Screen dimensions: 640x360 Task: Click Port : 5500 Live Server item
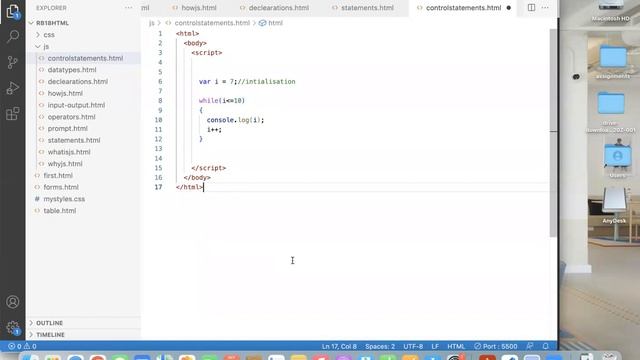point(496,346)
